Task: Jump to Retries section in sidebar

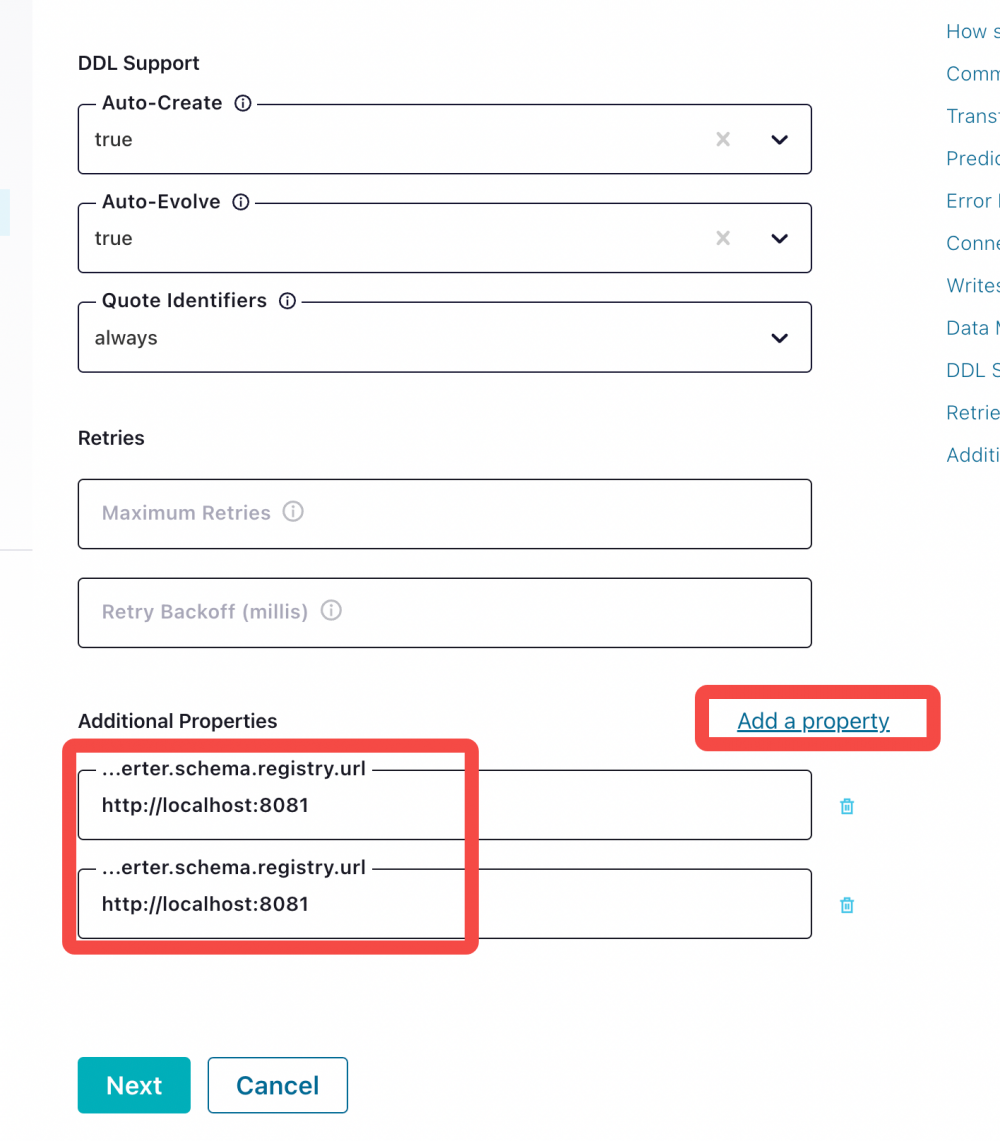Action: tap(973, 412)
